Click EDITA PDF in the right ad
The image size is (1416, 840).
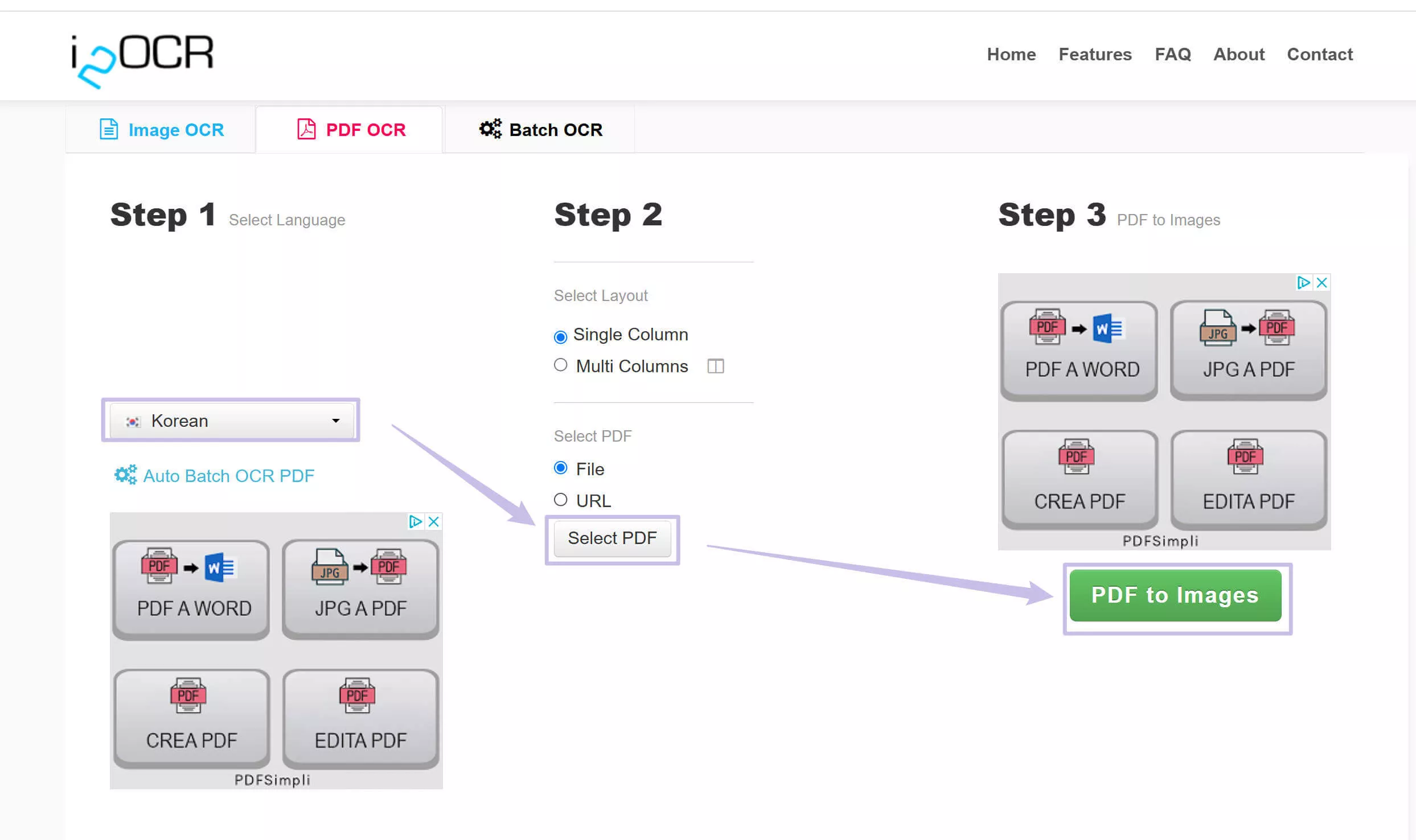[1249, 479]
